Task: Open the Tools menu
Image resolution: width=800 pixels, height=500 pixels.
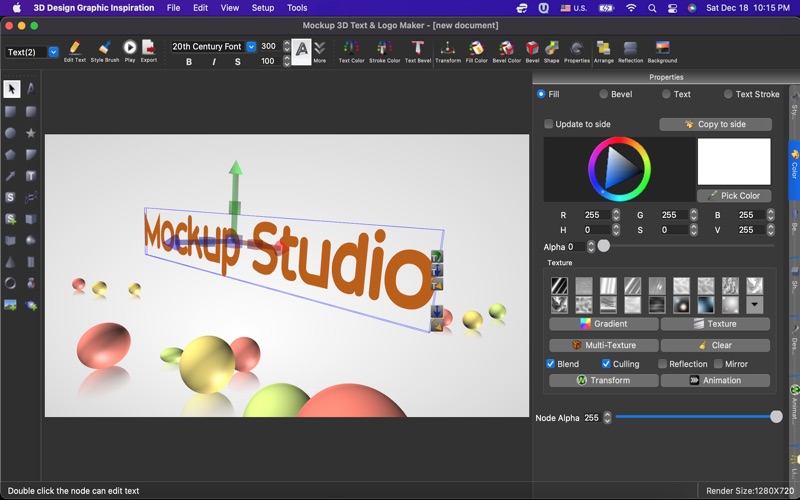Action: [x=297, y=8]
